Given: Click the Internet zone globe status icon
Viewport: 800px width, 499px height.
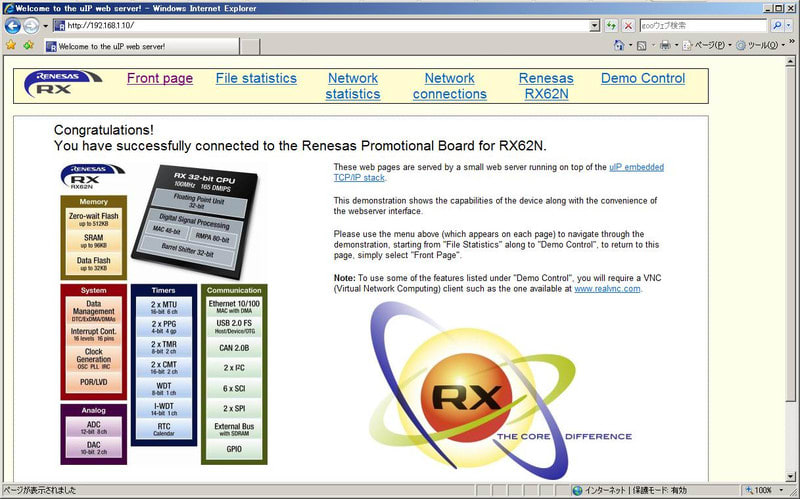Looking at the screenshot, I should (577, 490).
